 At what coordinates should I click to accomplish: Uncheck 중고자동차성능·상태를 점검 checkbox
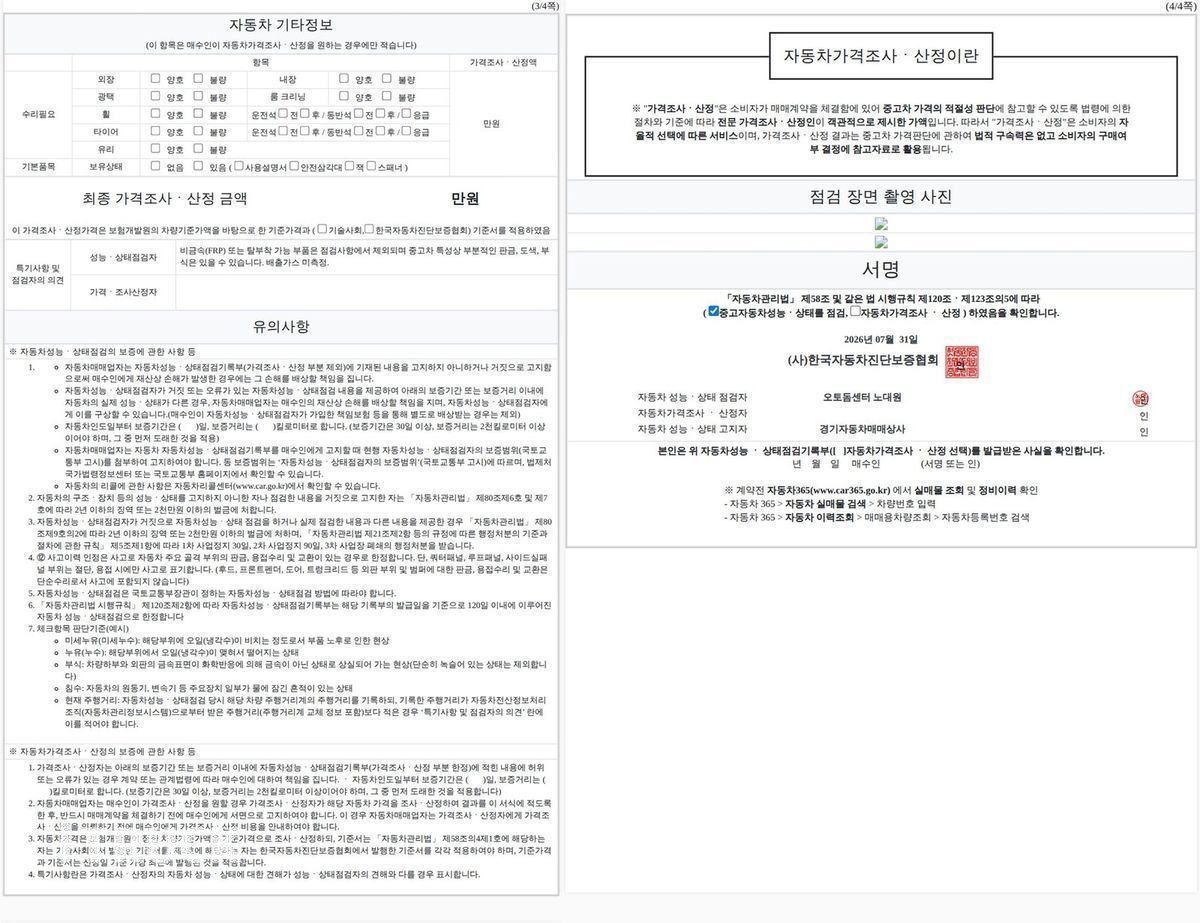coord(713,311)
